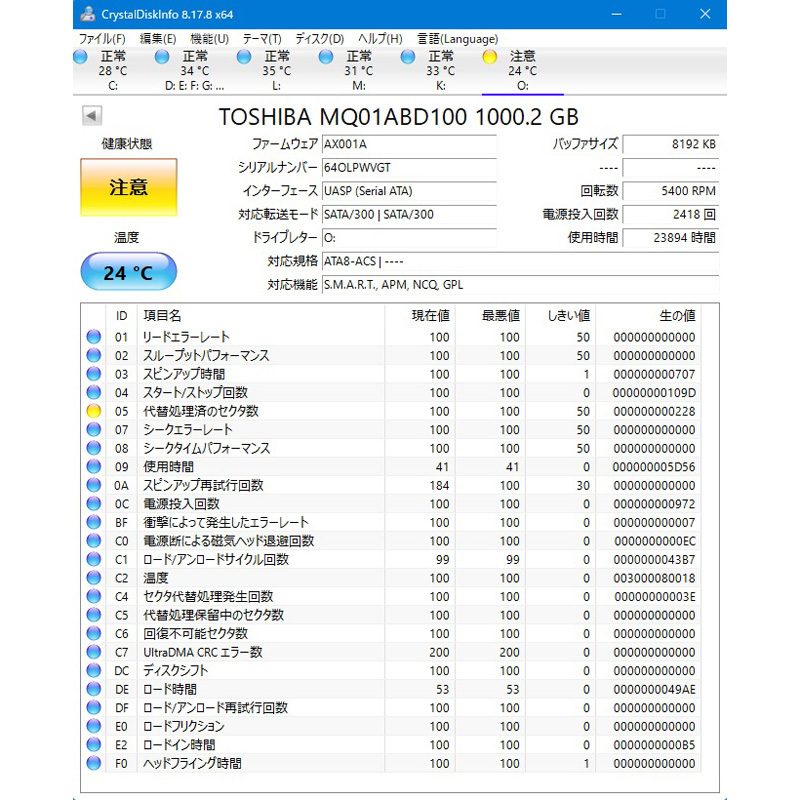
Task: Click the interface field UASP (Serial ATA)
Action: click(x=409, y=191)
